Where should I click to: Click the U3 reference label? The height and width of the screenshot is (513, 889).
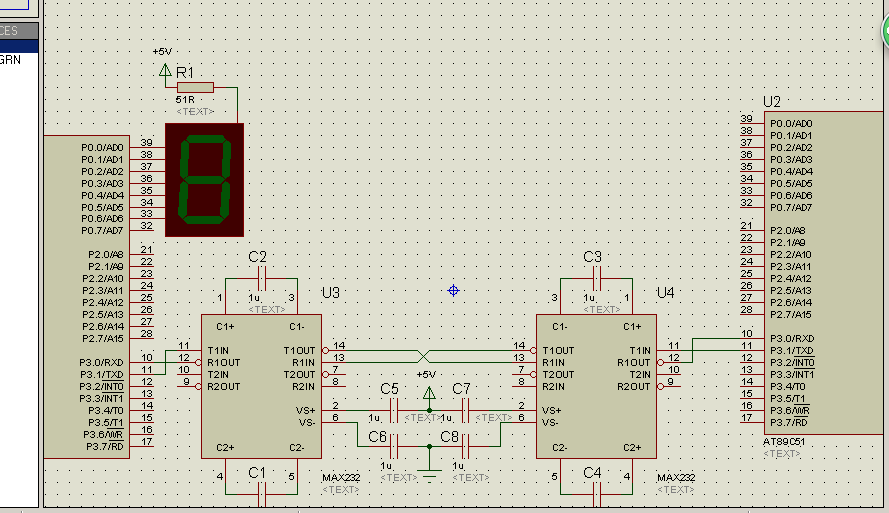tap(331, 292)
